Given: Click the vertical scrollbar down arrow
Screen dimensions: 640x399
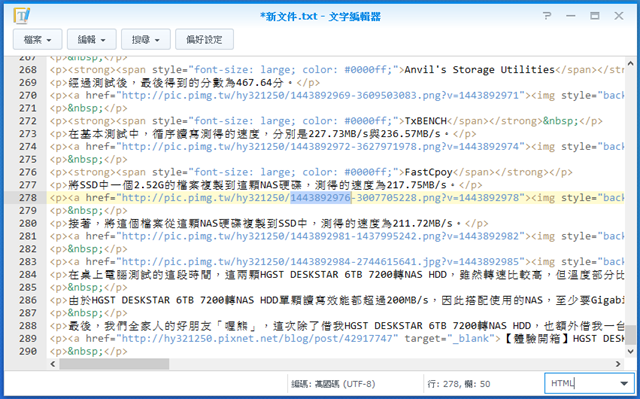Looking at the screenshot, I should (x=631, y=351).
